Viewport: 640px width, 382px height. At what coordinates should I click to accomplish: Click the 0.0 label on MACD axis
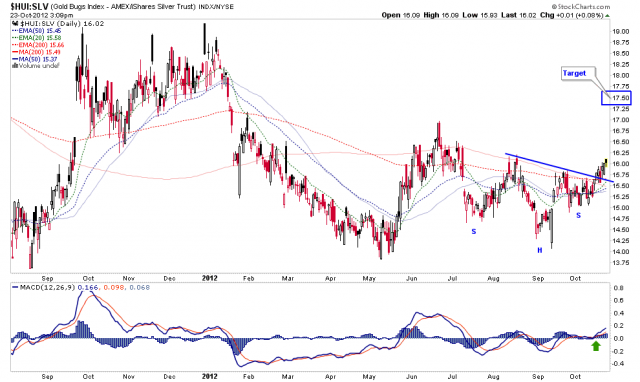coord(618,339)
